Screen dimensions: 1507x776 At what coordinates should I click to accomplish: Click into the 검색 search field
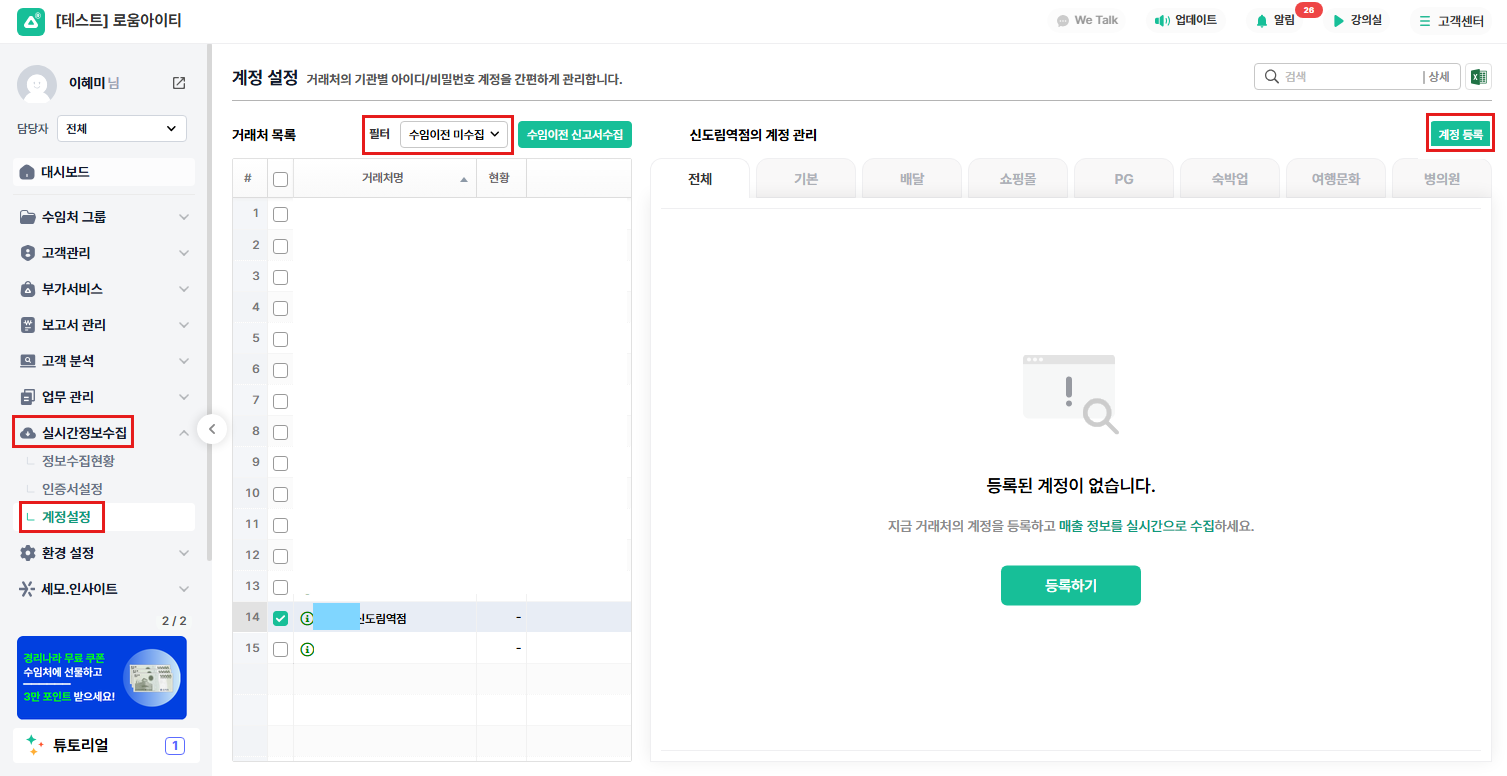pyautogui.click(x=1350, y=77)
